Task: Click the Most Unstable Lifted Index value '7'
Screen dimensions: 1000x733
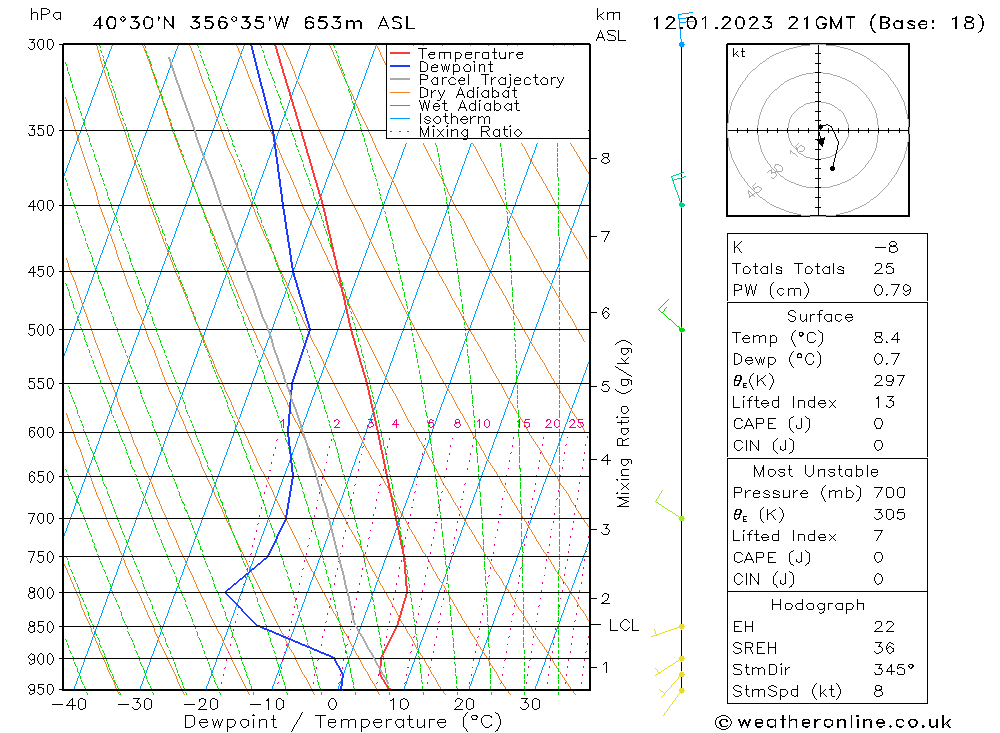Action: click(x=879, y=537)
